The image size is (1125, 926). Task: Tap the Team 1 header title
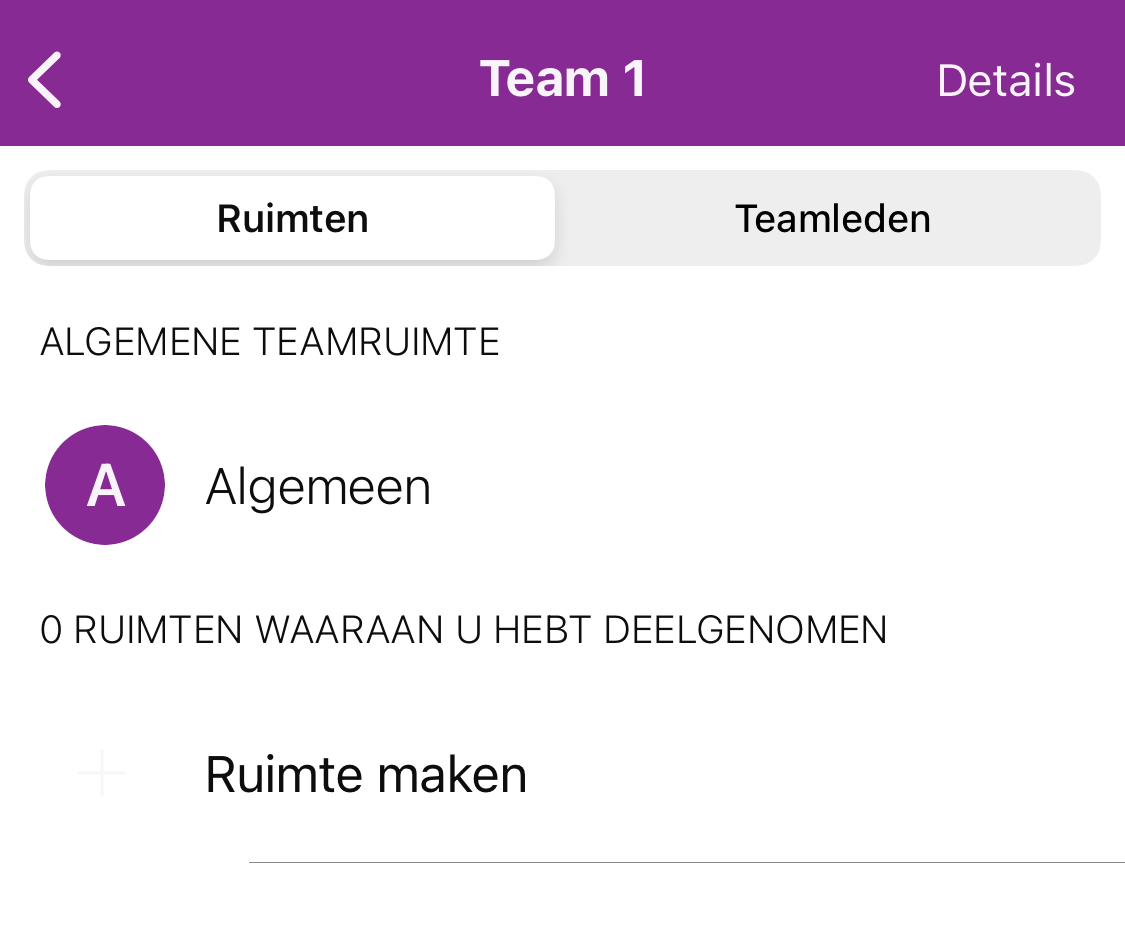[562, 79]
